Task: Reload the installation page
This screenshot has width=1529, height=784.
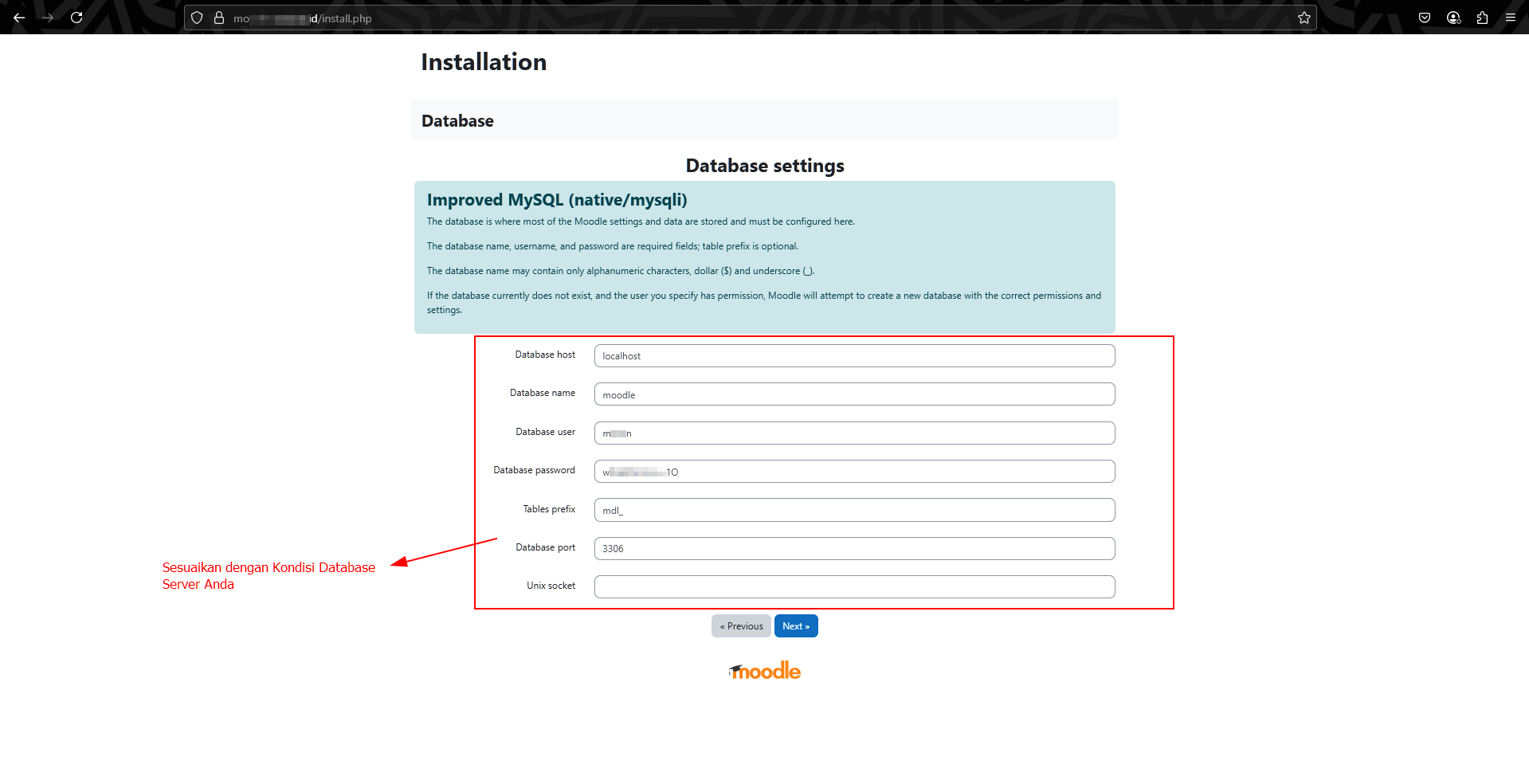Action: click(x=76, y=18)
